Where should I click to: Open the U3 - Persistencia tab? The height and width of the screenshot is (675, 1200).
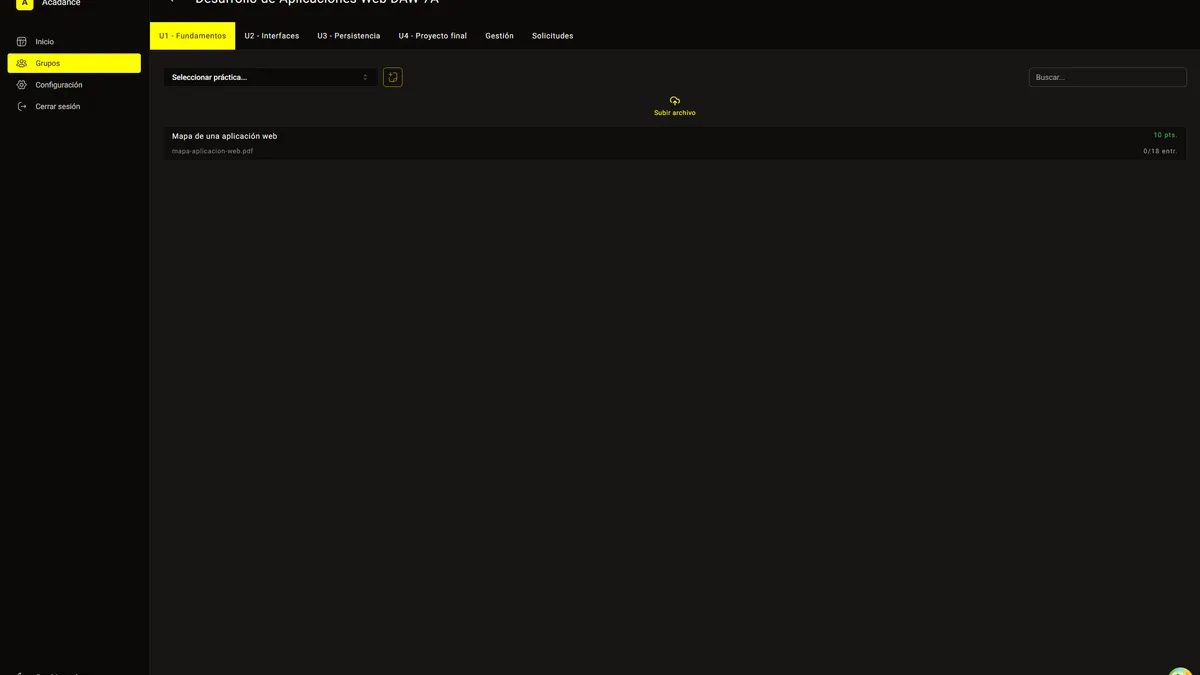tap(349, 36)
